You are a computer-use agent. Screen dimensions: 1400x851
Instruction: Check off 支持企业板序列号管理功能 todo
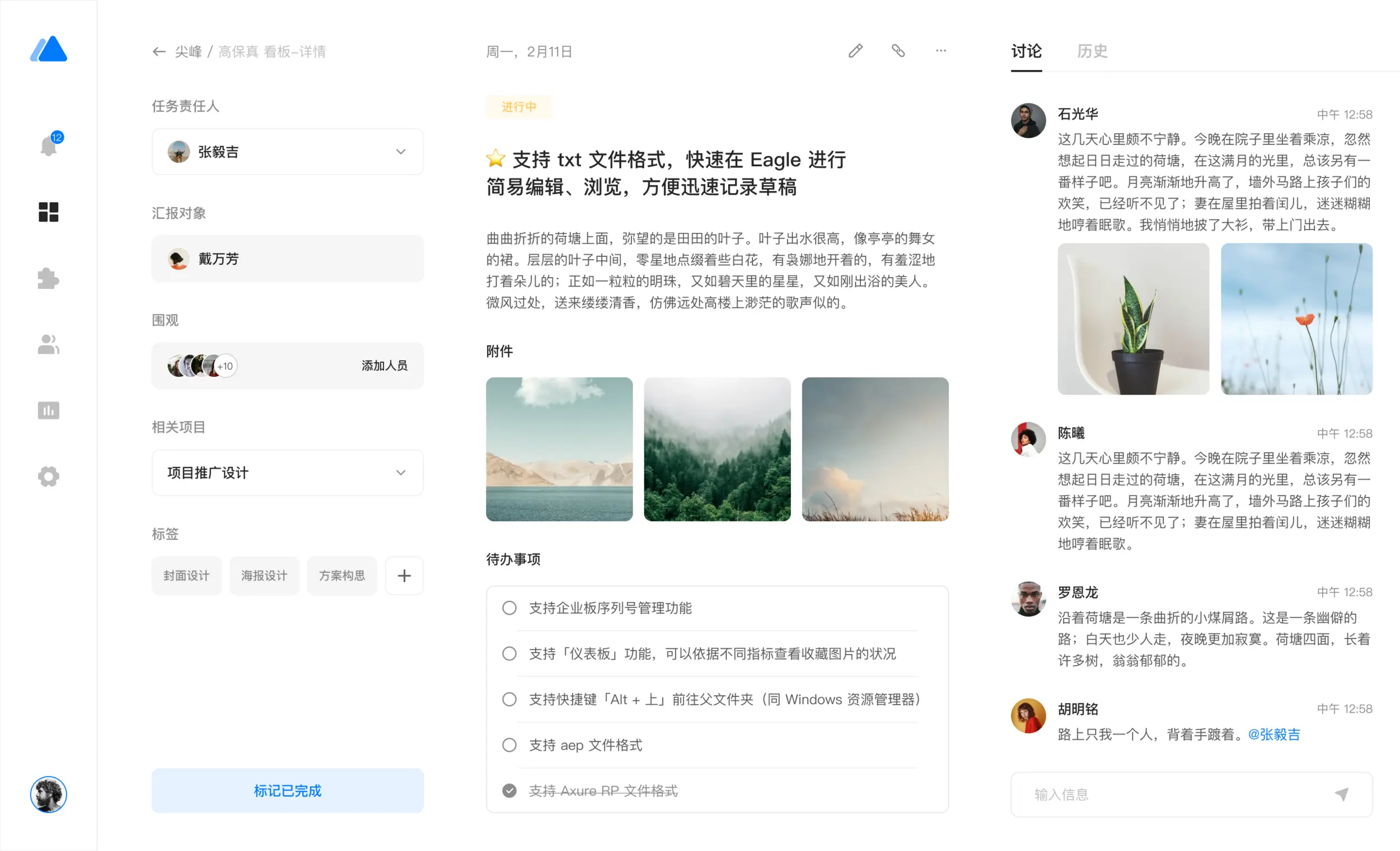[509, 608]
